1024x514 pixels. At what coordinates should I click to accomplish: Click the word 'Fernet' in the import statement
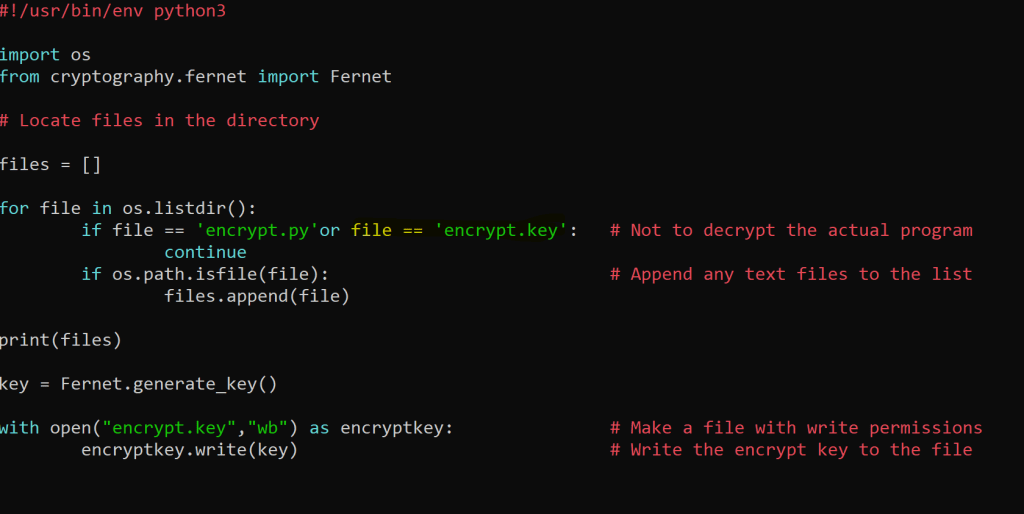(x=361, y=76)
